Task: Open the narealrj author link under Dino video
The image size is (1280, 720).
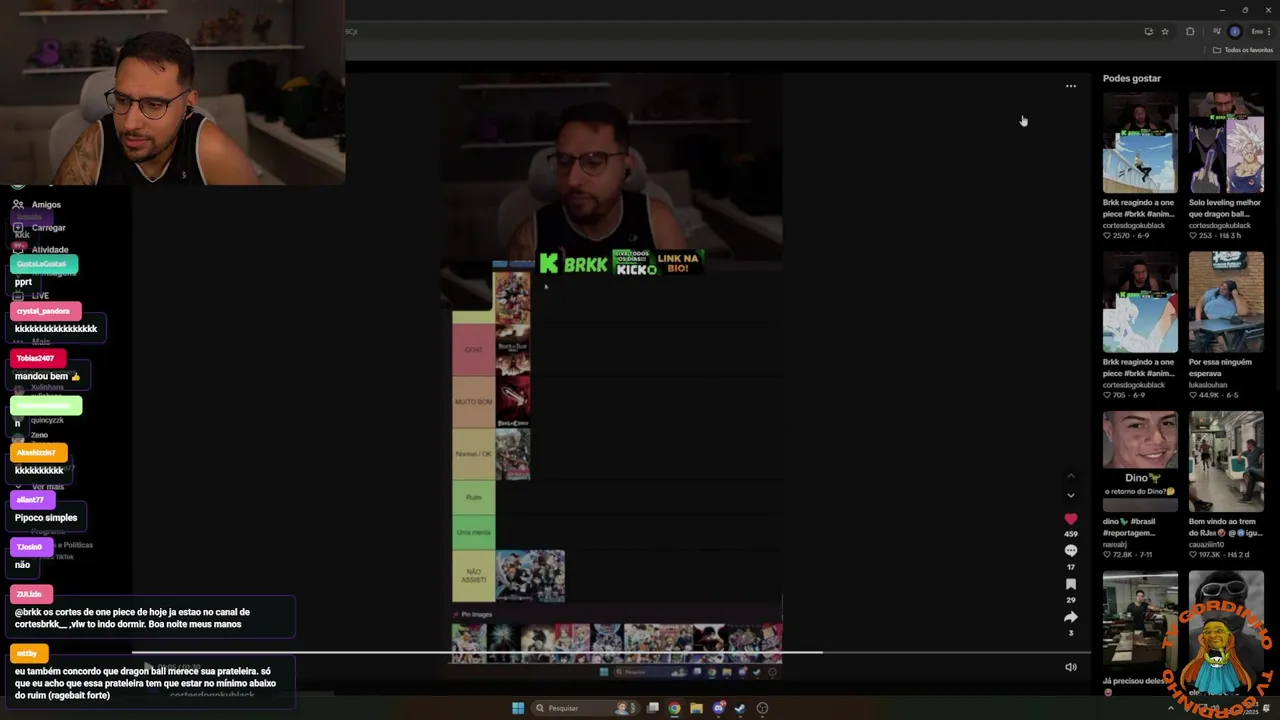Action: [x=1117, y=544]
